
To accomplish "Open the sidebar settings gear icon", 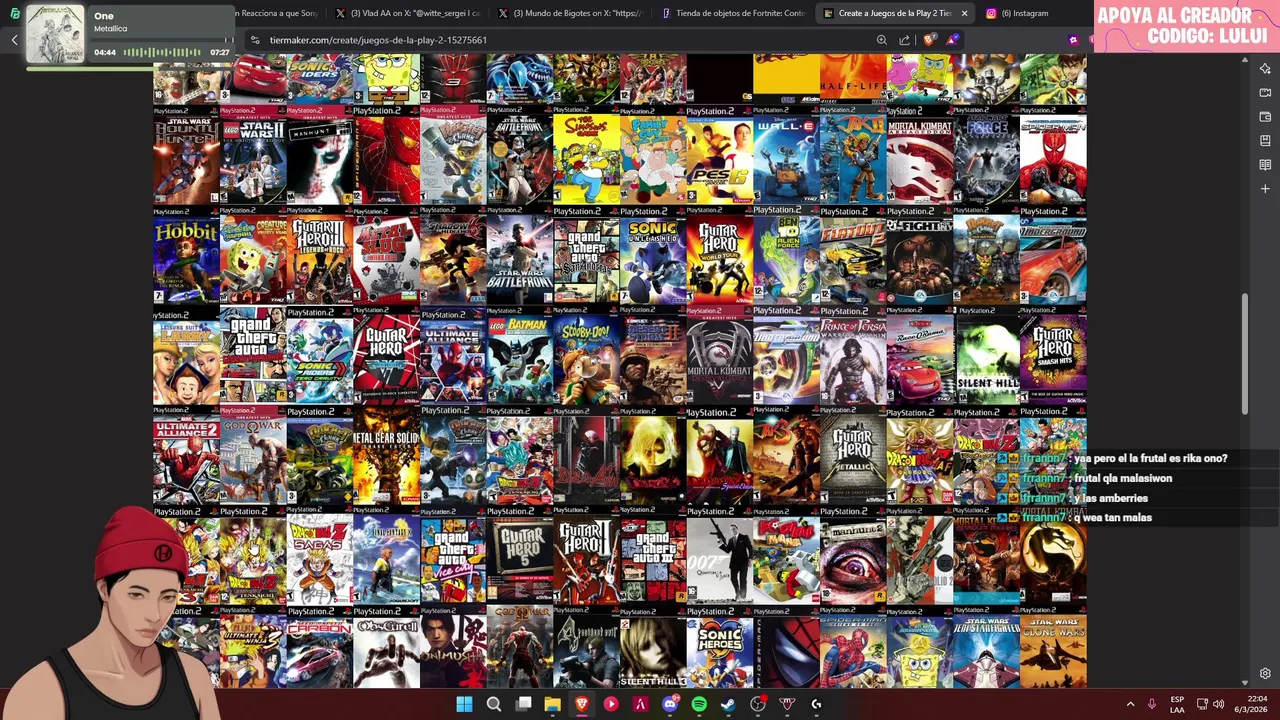I will click(x=1265, y=674).
